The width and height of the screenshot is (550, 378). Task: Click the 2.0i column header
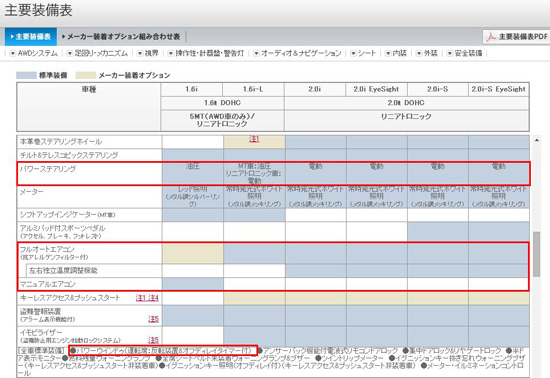[315, 89]
